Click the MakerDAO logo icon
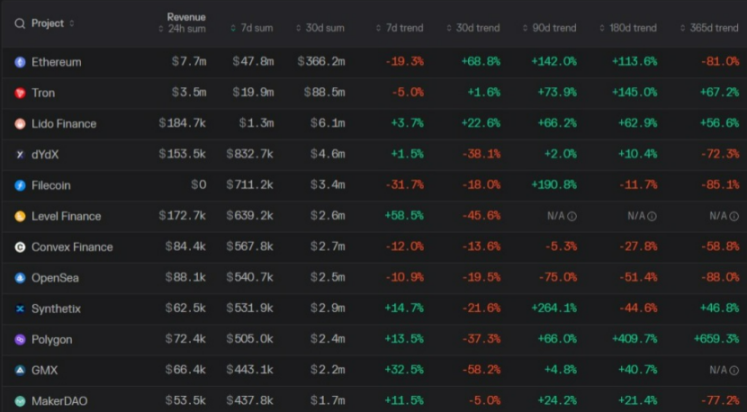747x412 pixels. [x=20, y=401]
